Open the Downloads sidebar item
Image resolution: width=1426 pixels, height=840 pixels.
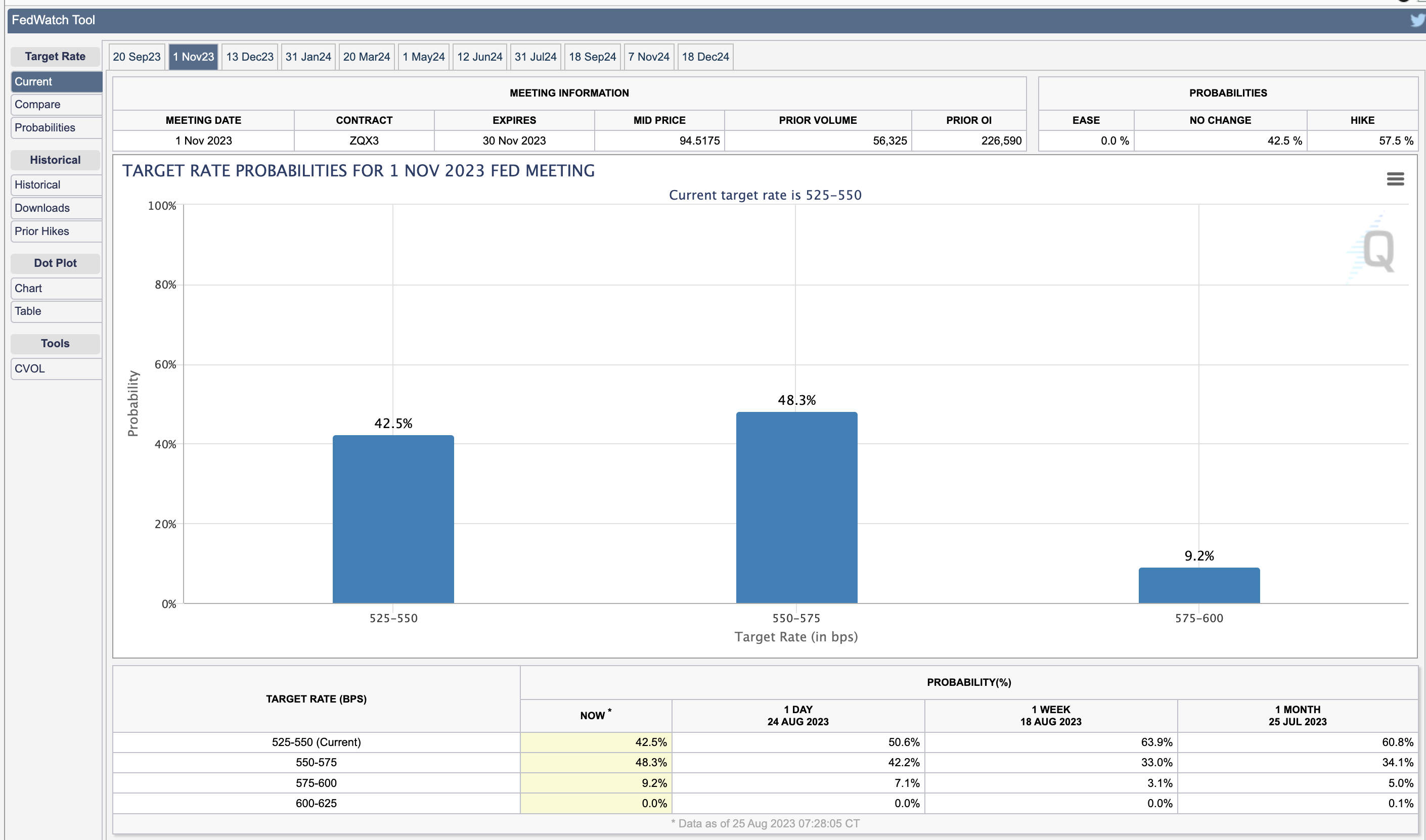56,208
